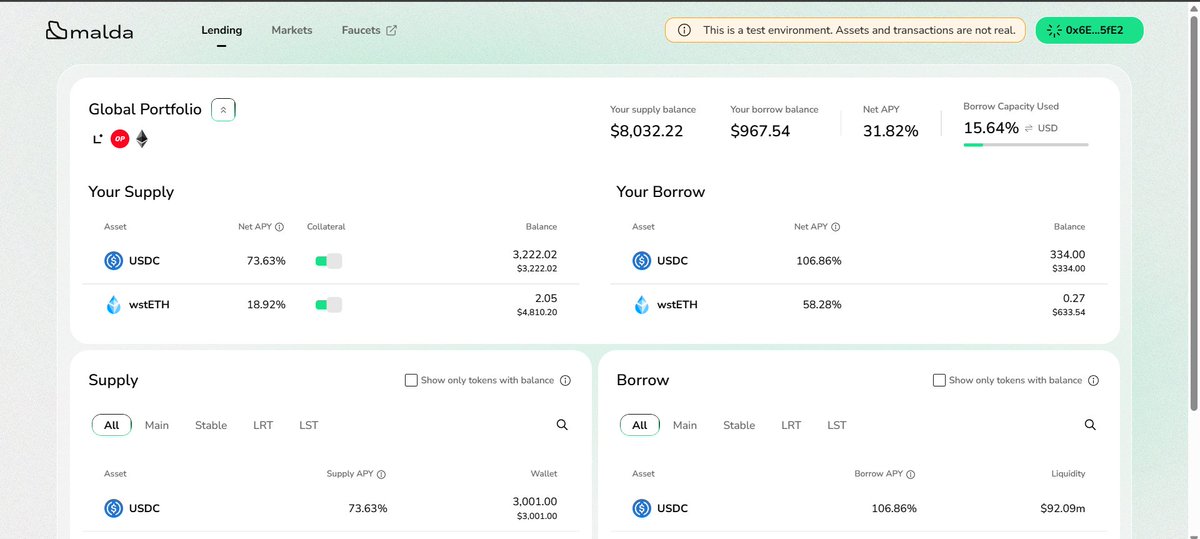1200x539 pixels.
Task: Click Net APY info icon in Your Borrow
Action: click(x=835, y=227)
